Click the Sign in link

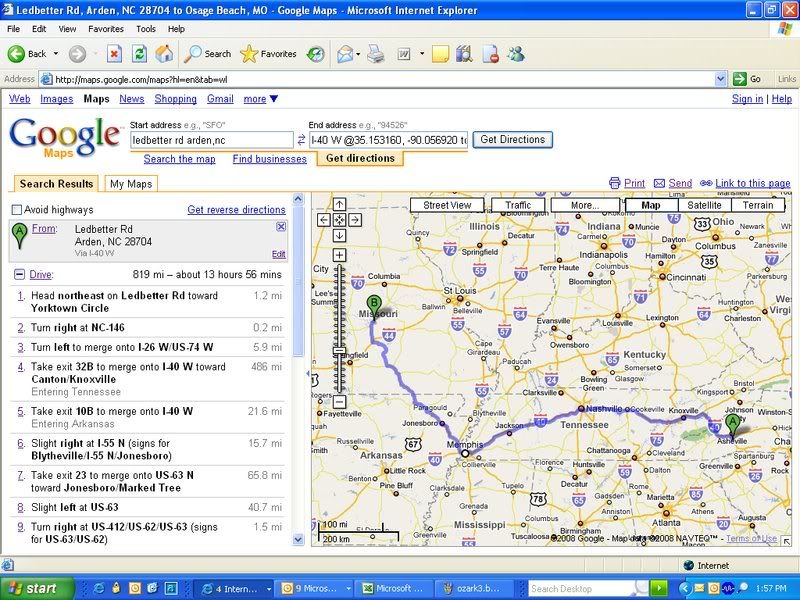pos(747,99)
